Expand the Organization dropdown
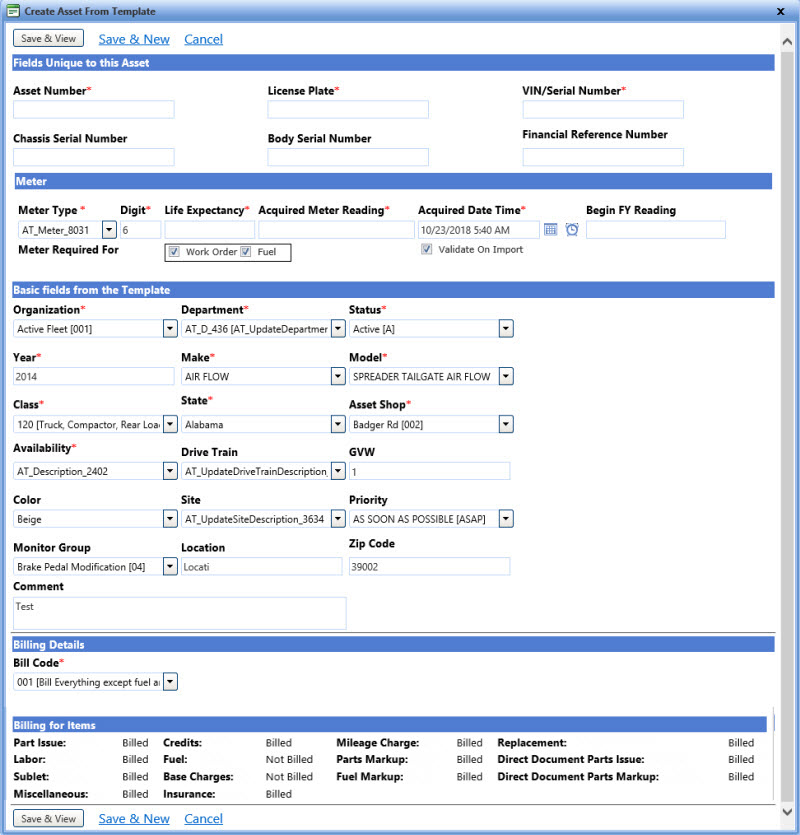 (x=170, y=329)
